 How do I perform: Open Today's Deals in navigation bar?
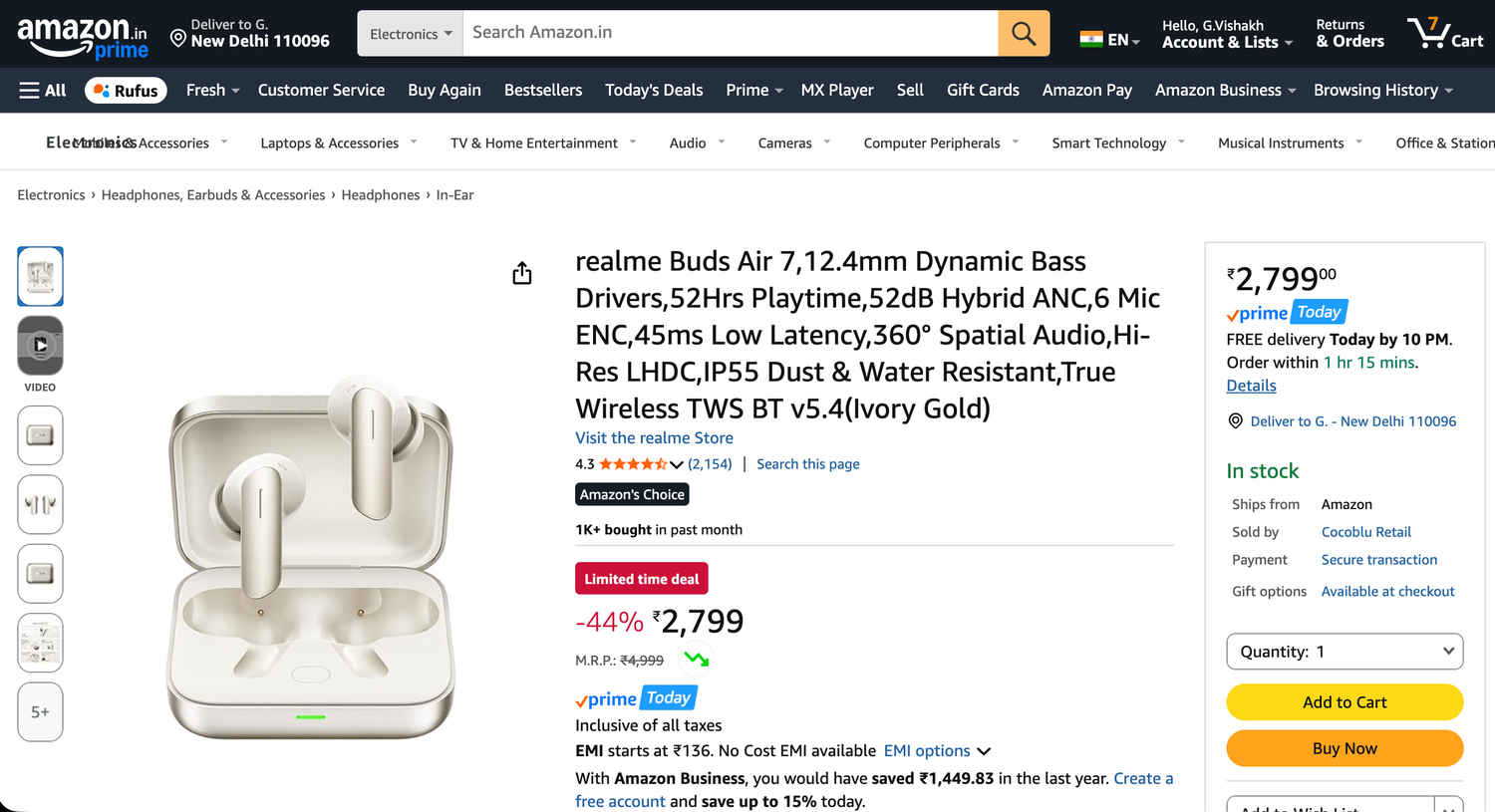(x=654, y=90)
